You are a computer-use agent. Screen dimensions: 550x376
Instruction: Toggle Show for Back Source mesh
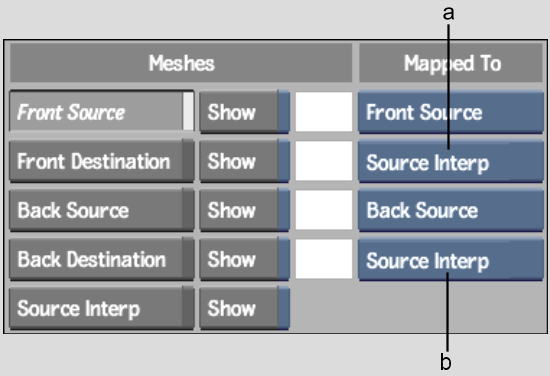click(244, 210)
